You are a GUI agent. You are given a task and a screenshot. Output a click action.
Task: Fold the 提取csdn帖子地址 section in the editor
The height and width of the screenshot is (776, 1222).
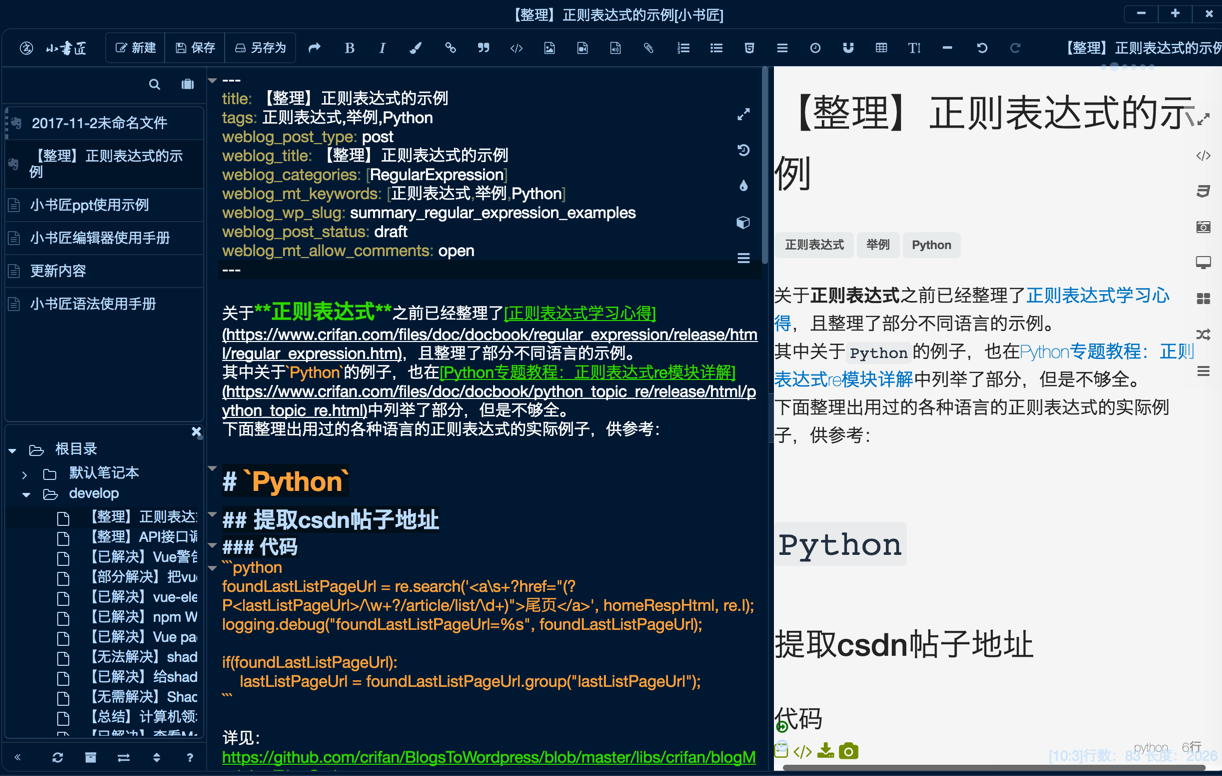tap(212, 514)
